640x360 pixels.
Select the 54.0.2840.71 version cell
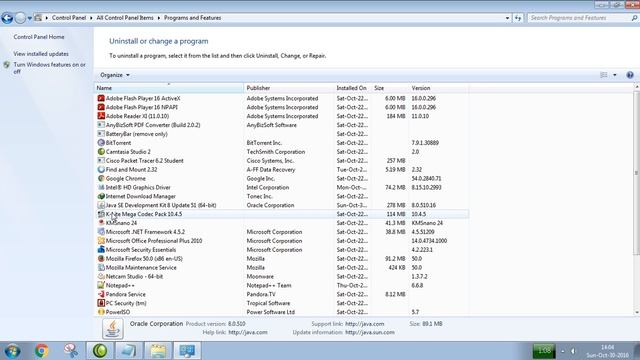coord(426,179)
